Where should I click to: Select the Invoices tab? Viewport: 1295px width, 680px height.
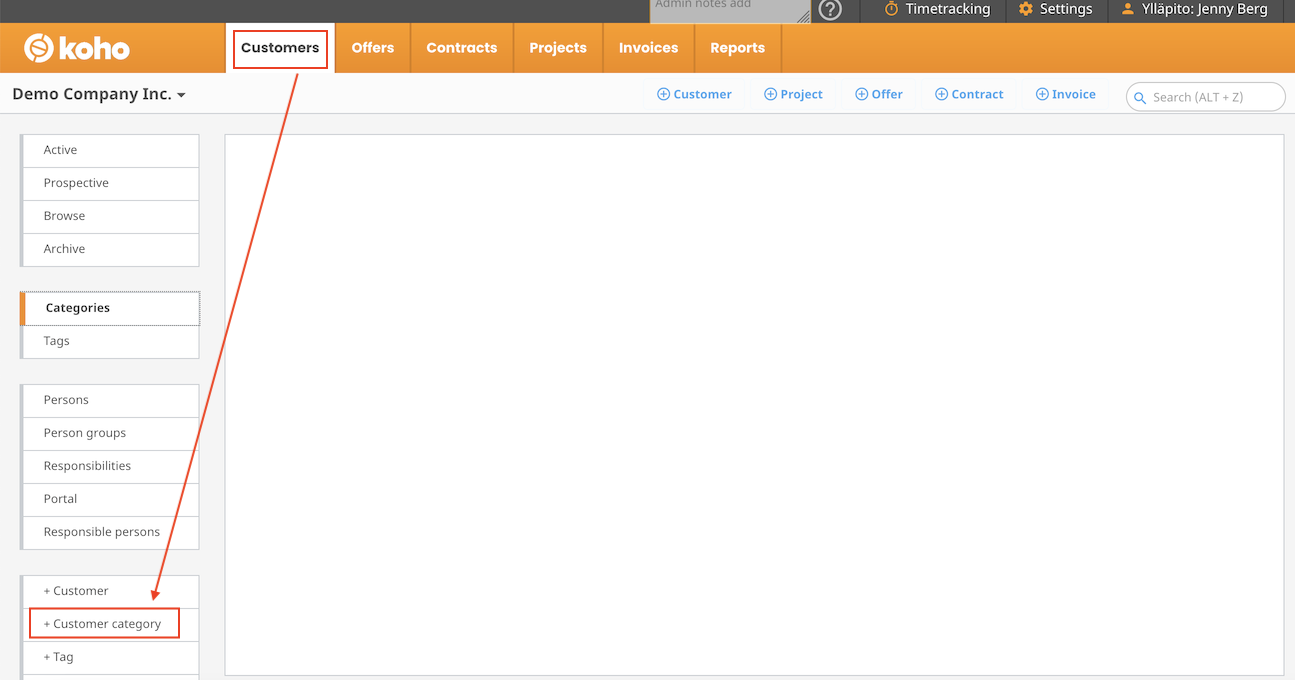click(x=648, y=48)
